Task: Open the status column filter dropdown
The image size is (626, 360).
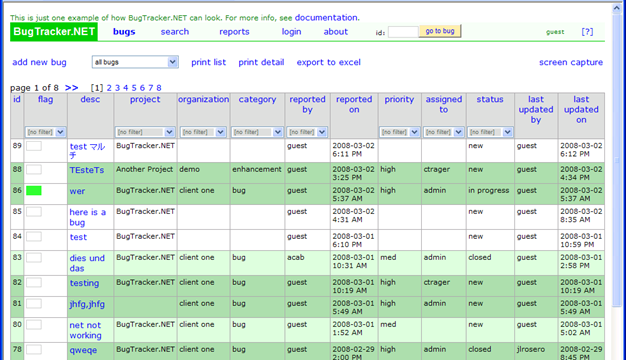Action: click(x=490, y=132)
